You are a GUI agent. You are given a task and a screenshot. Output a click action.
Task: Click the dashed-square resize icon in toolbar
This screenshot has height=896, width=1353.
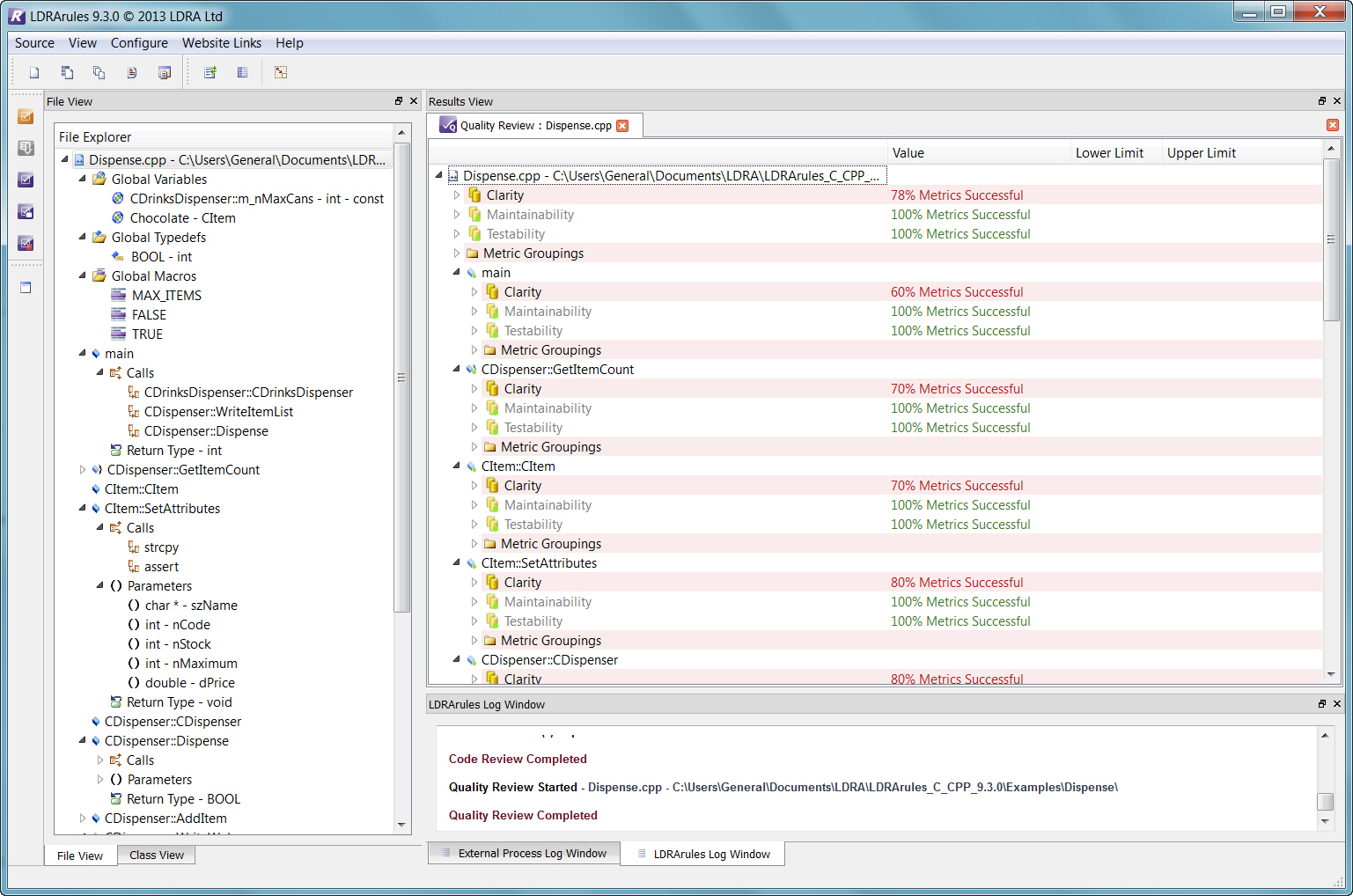281,73
